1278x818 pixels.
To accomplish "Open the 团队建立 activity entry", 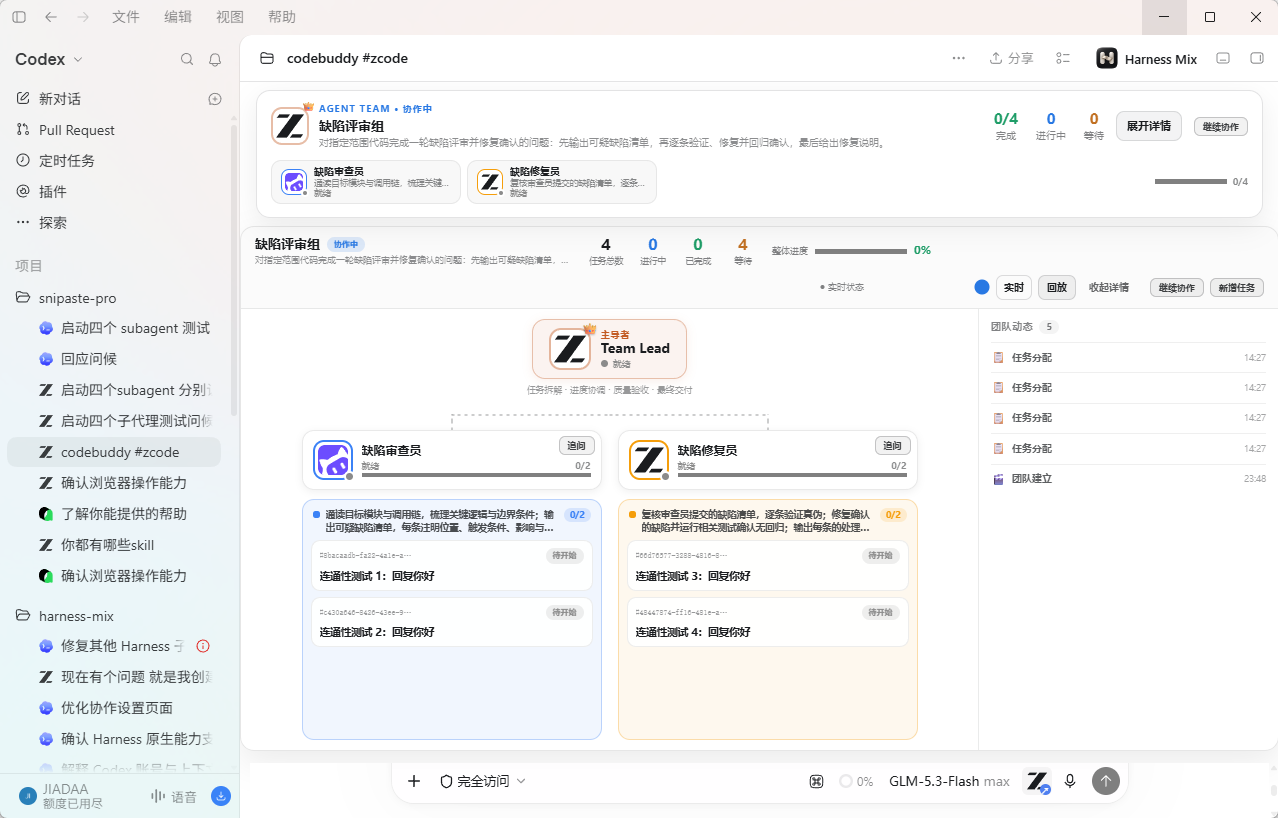I will [1128, 479].
